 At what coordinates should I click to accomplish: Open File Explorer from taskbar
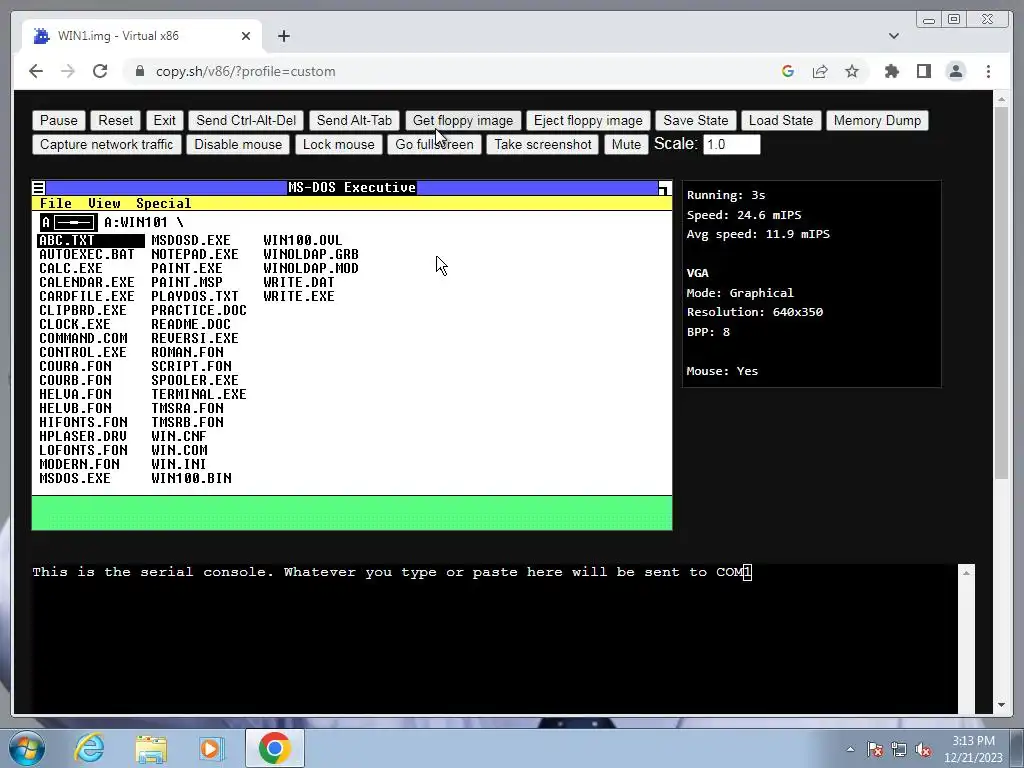(x=151, y=748)
